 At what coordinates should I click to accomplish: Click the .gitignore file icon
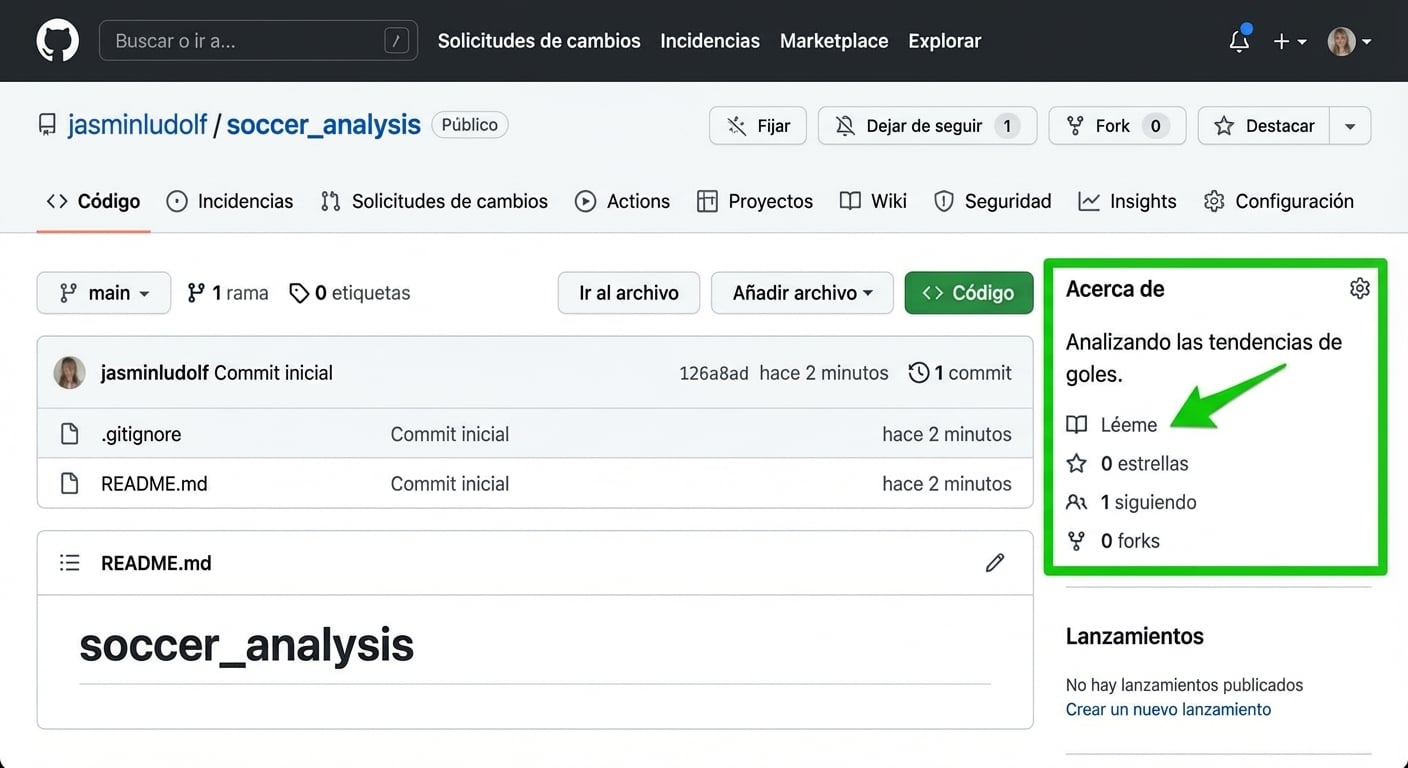coord(69,434)
